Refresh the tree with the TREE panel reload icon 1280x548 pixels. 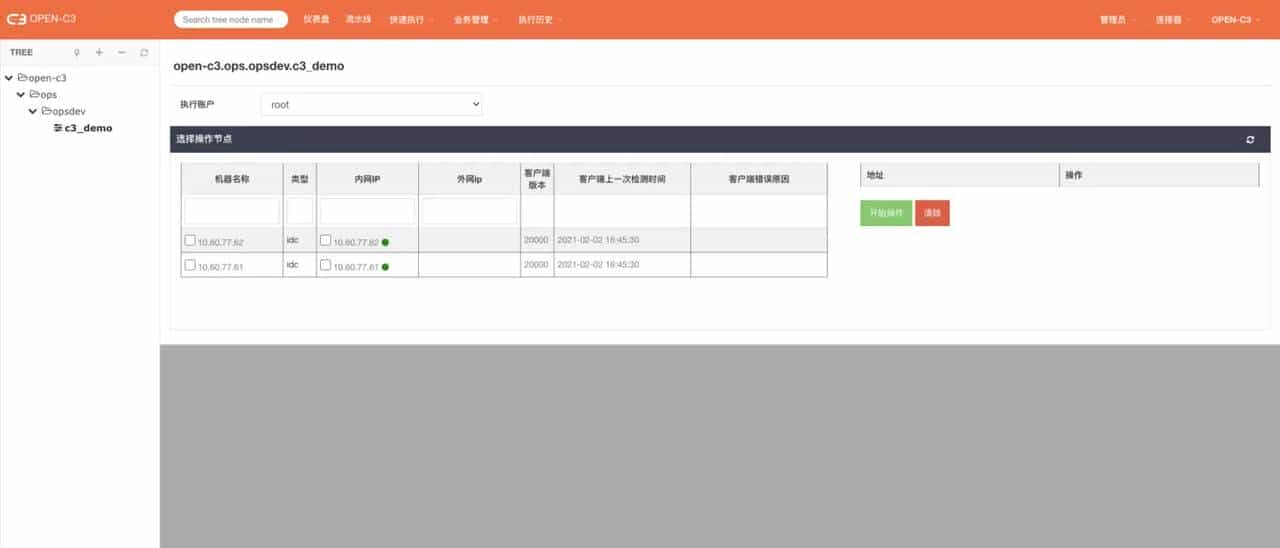coord(144,53)
